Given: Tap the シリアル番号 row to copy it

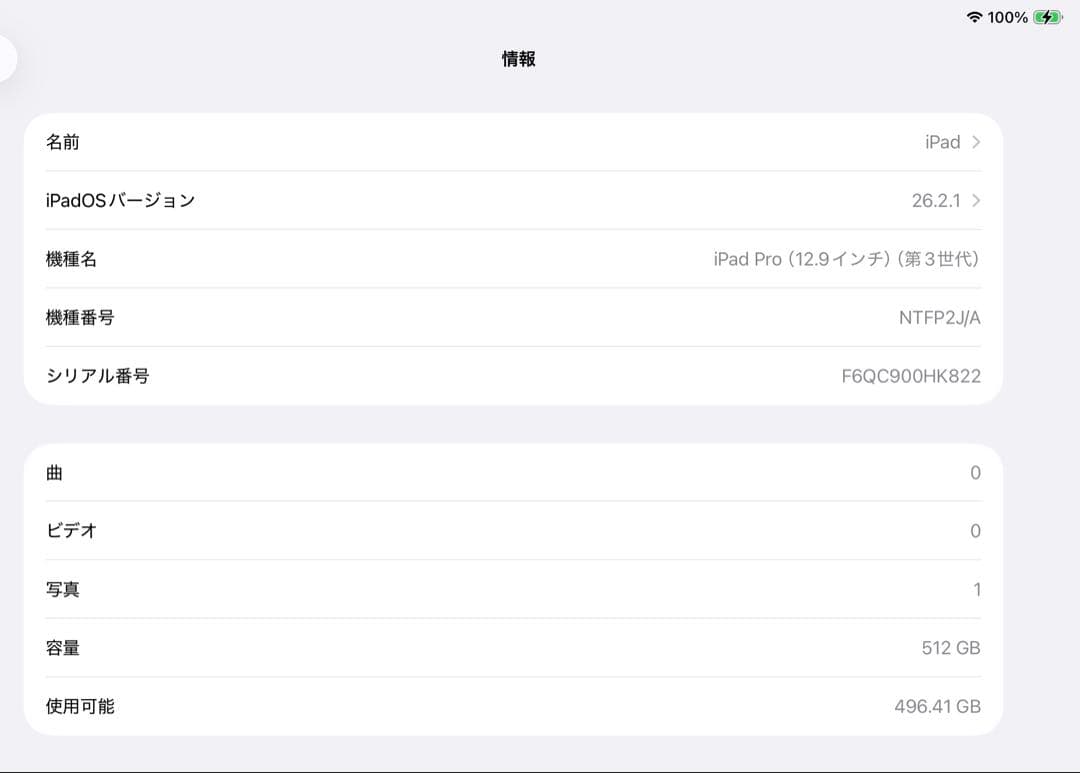Looking at the screenshot, I should coord(512,376).
